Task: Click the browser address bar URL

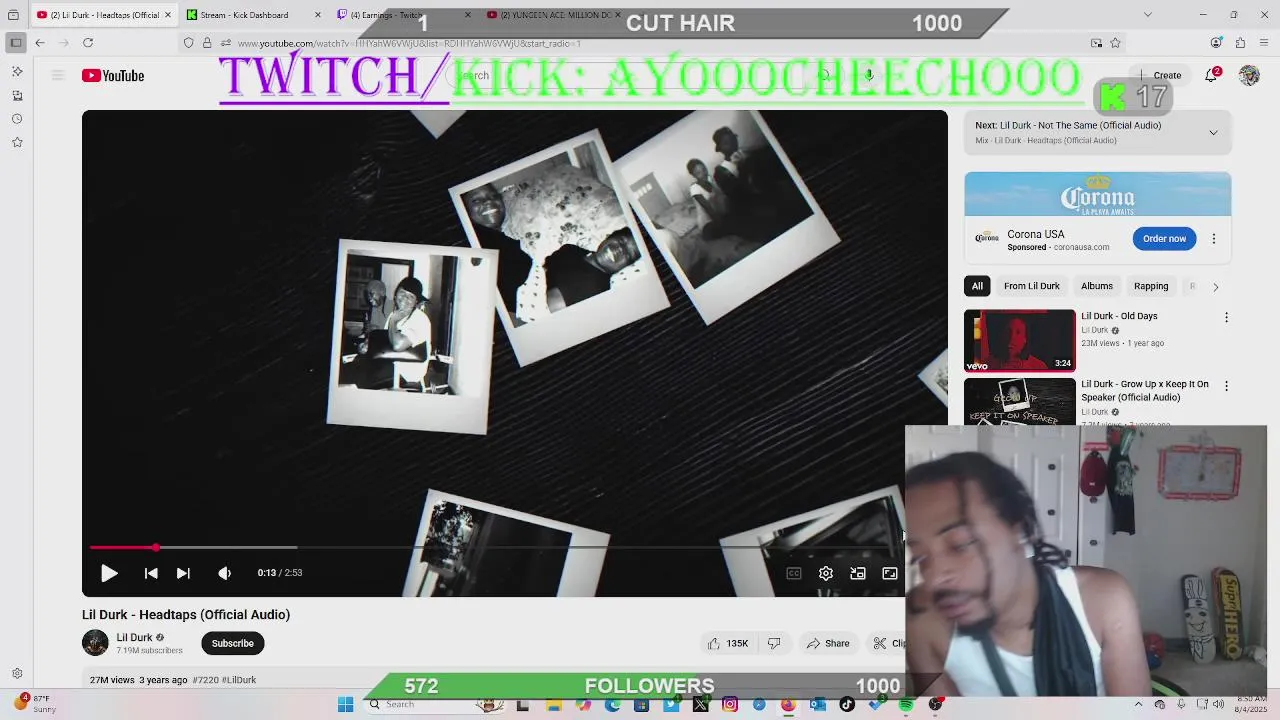Action: pos(409,43)
